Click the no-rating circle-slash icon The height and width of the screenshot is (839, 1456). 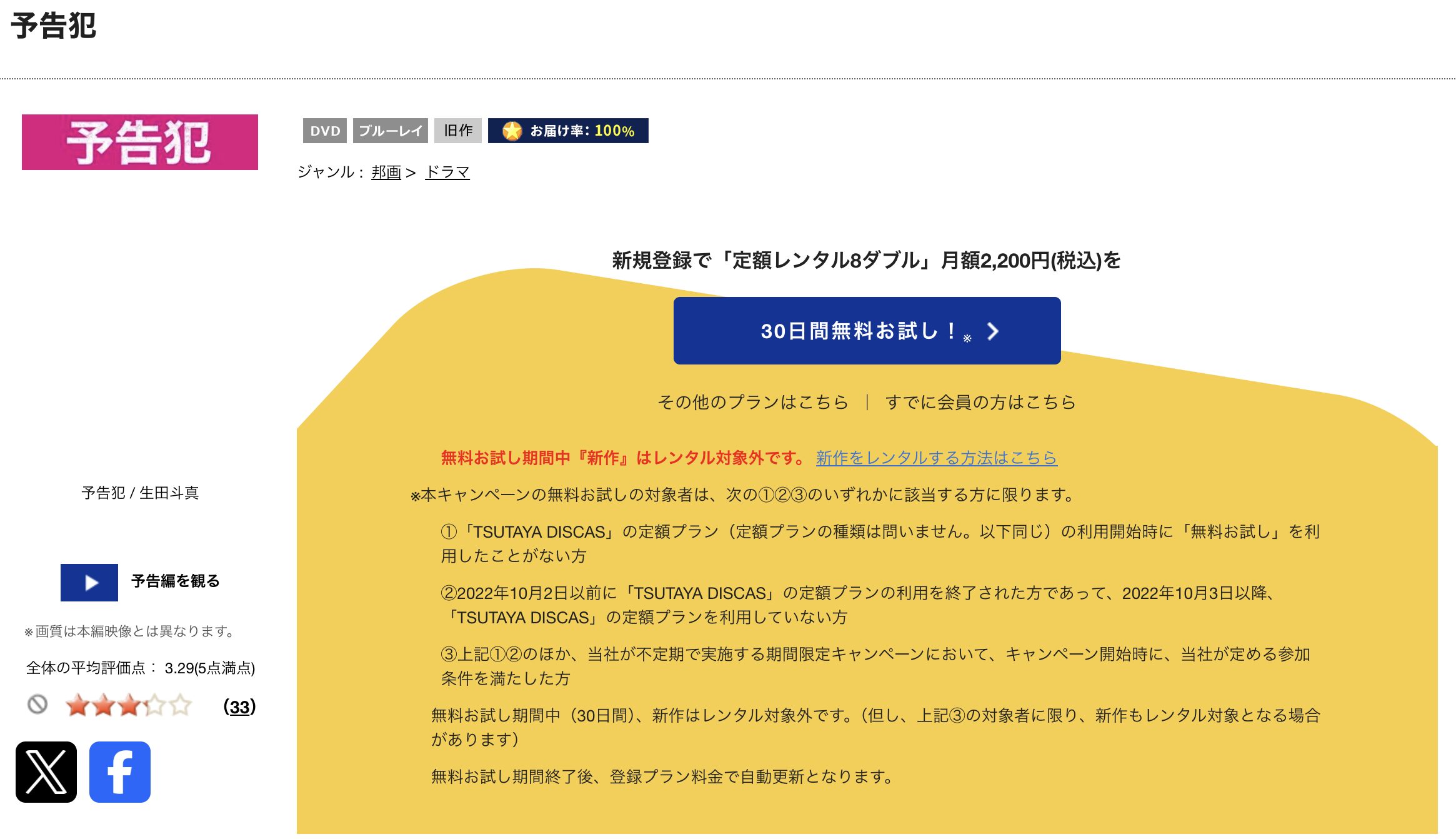click(37, 705)
